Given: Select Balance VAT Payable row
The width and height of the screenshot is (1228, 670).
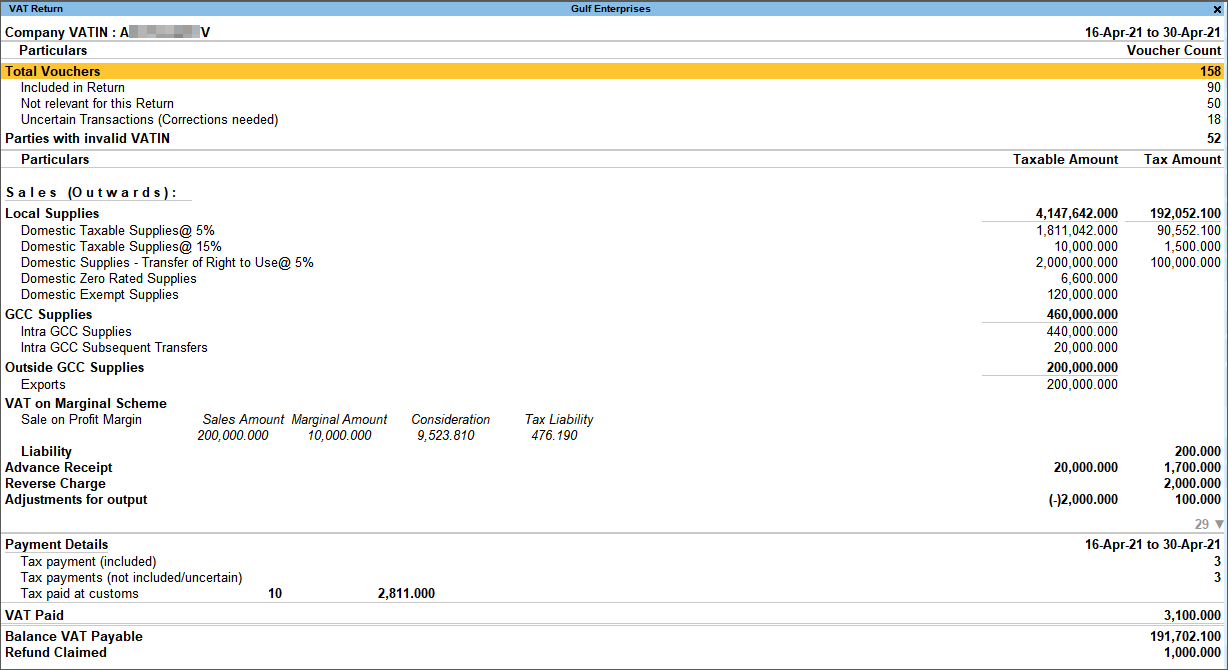Looking at the screenshot, I should (74, 637).
